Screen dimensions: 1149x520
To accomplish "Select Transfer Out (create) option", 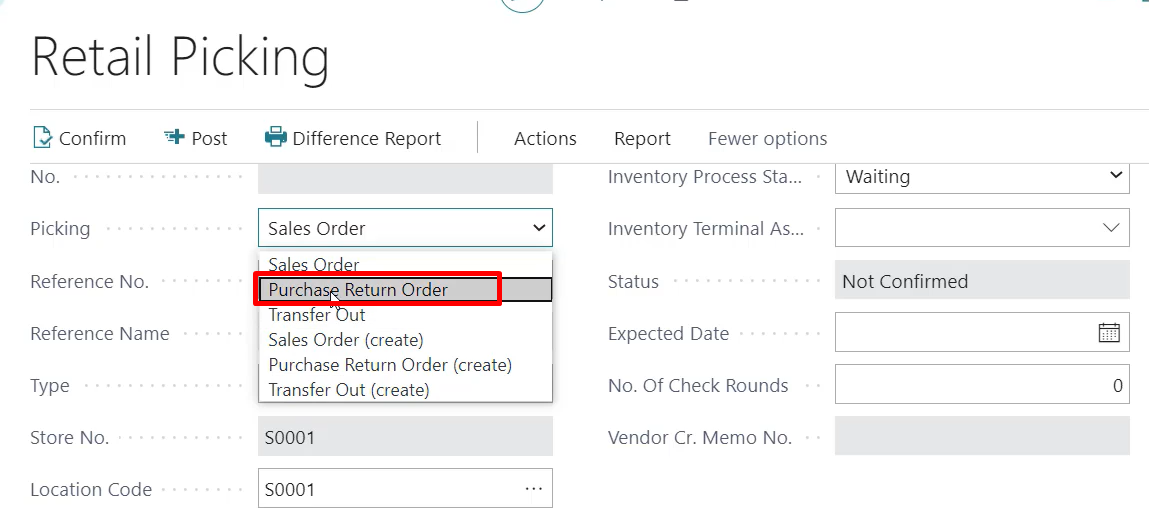I will (349, 390).
